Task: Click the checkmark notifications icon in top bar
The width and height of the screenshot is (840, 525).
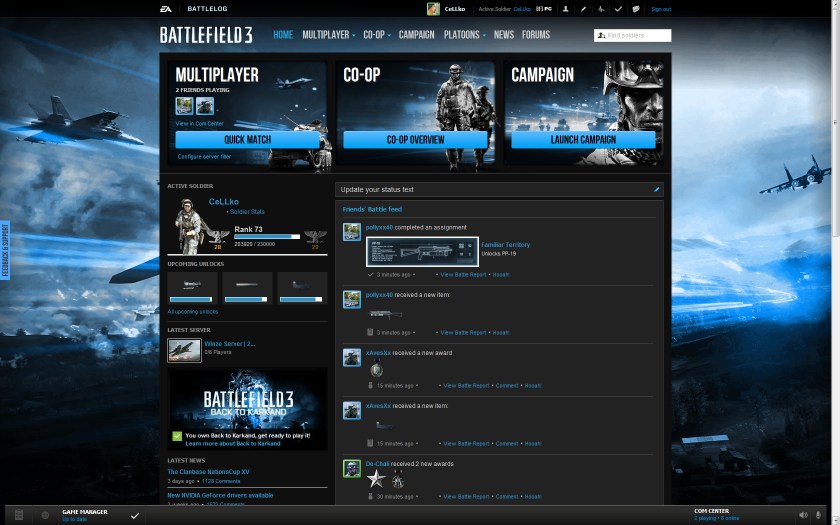Action: [618, 9]
